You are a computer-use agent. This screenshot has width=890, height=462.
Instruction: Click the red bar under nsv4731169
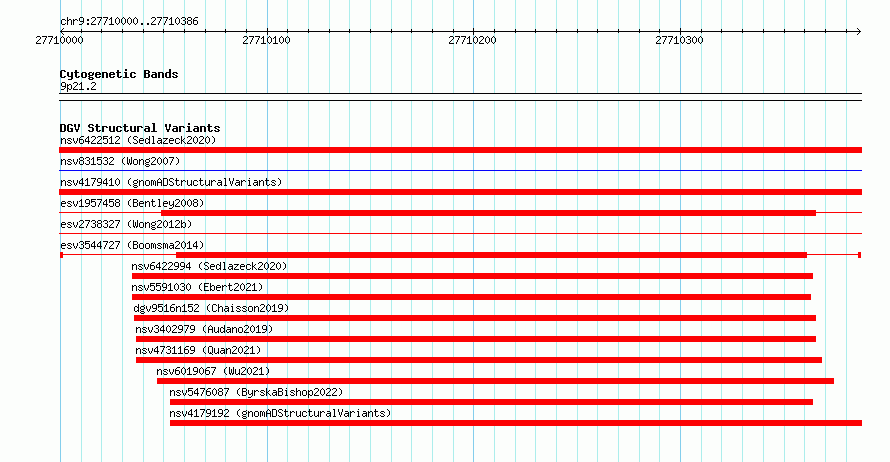tap(478, 360)
